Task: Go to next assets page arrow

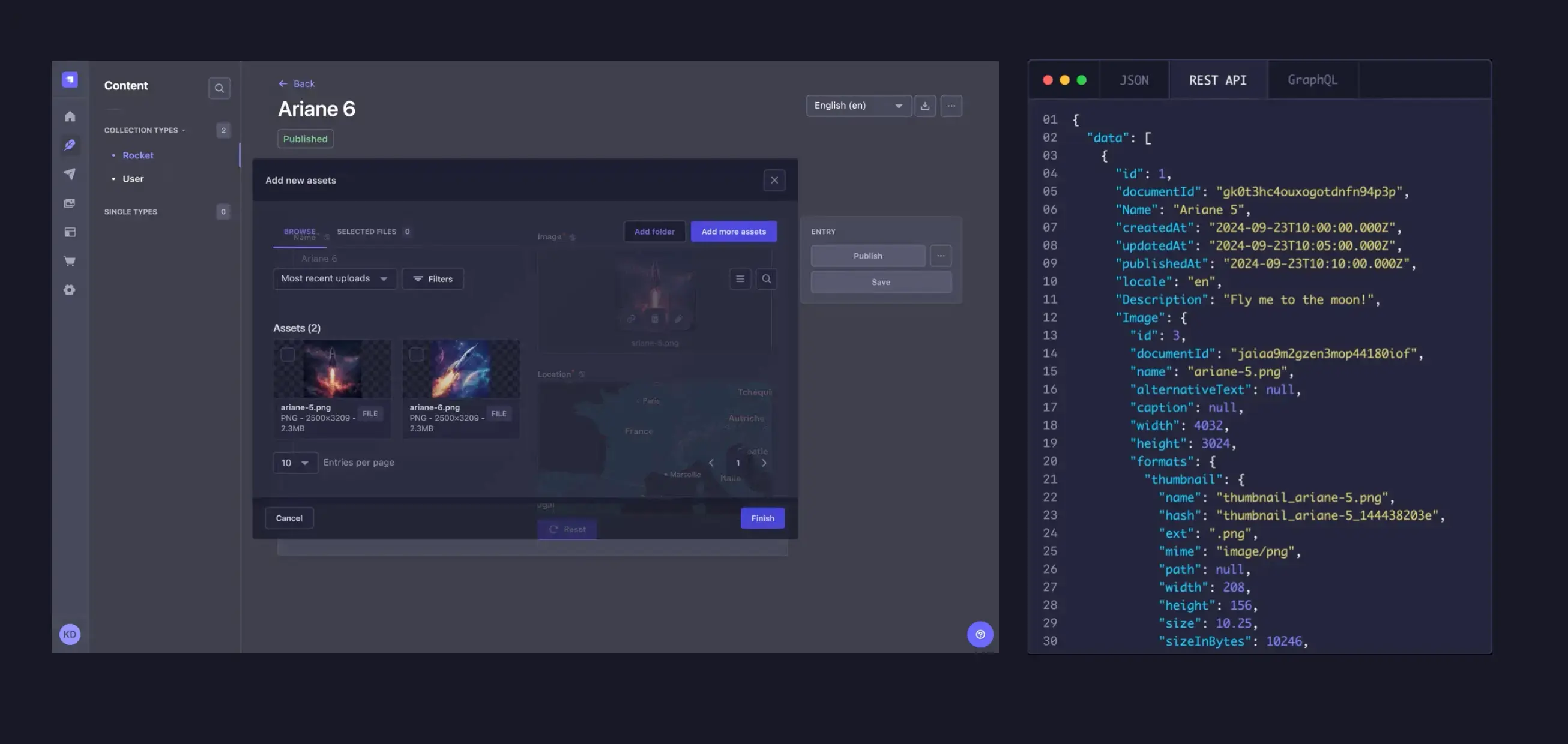Action: [764, 463]
